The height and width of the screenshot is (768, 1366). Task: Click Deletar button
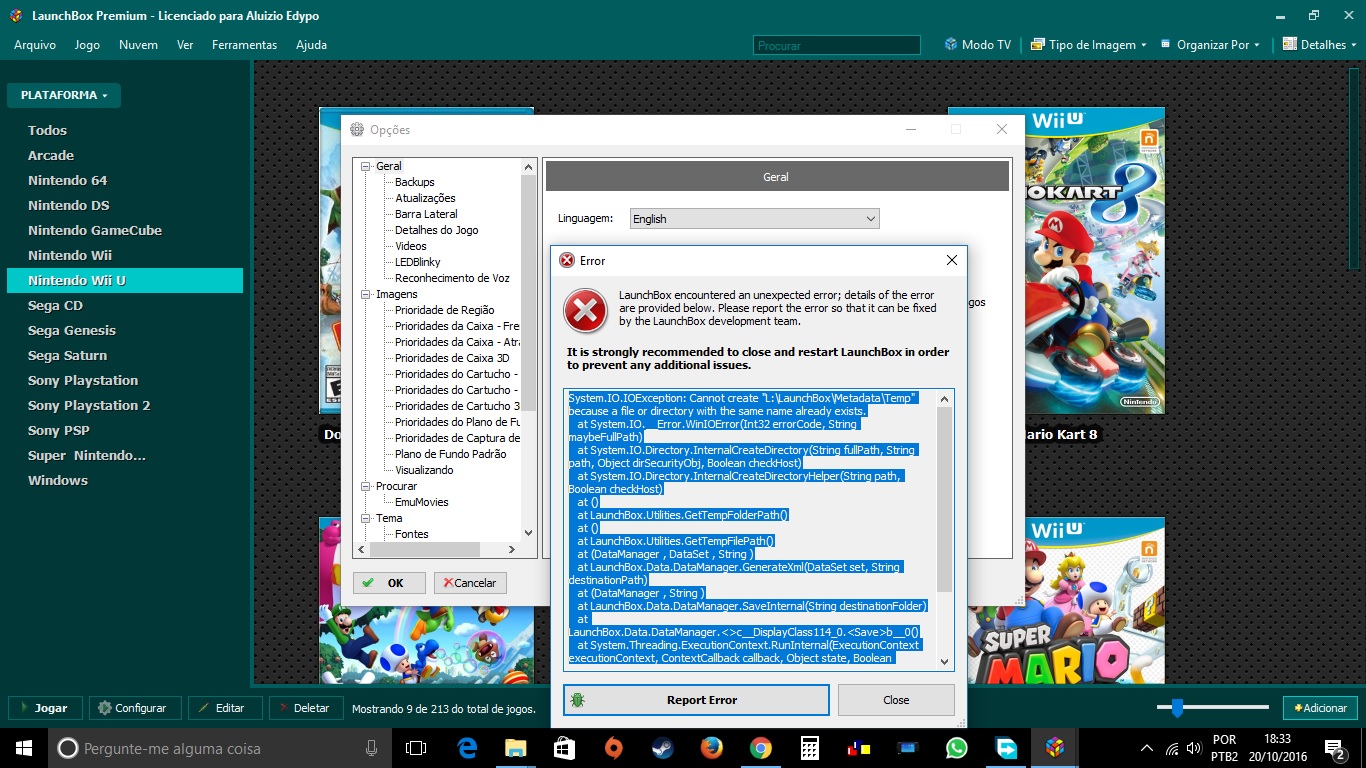[306, 708]
